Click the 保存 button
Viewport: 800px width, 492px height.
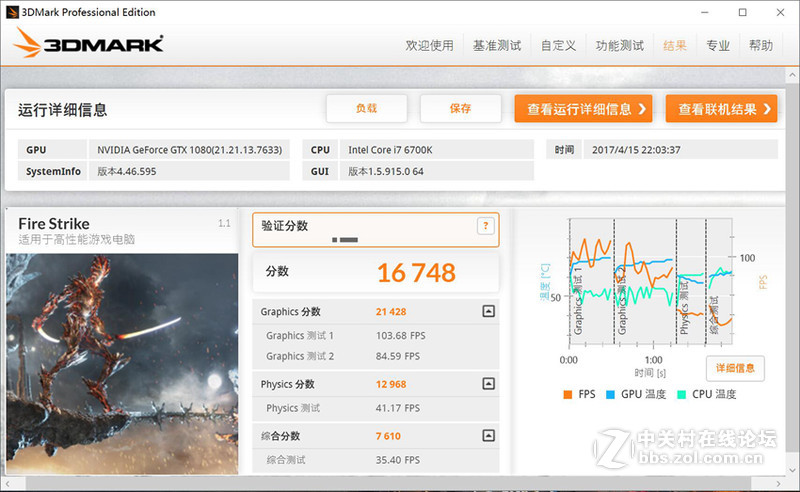(461, 108)
